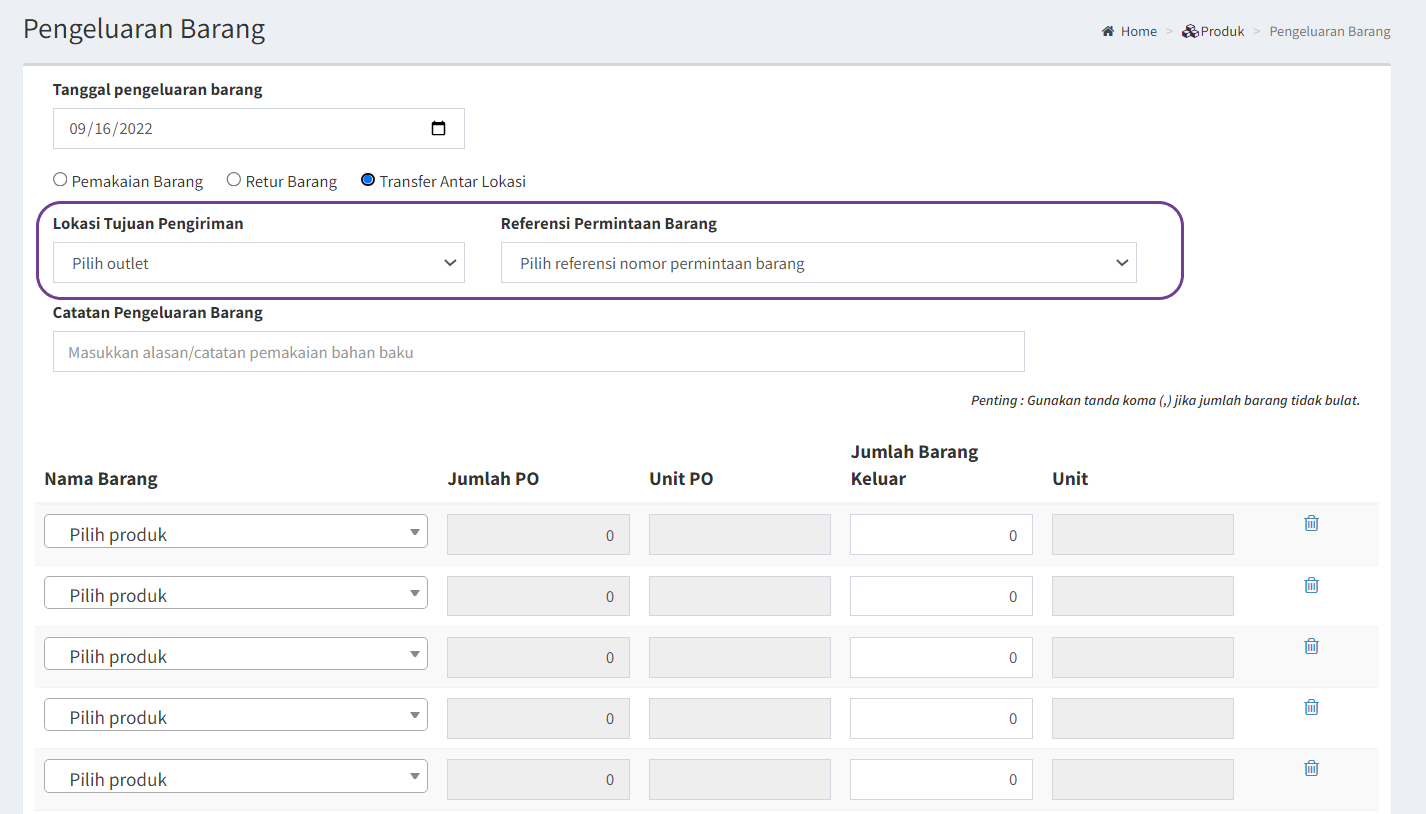
Task: Open the Pilih outlet dropdown
Action: pos(259,262)
